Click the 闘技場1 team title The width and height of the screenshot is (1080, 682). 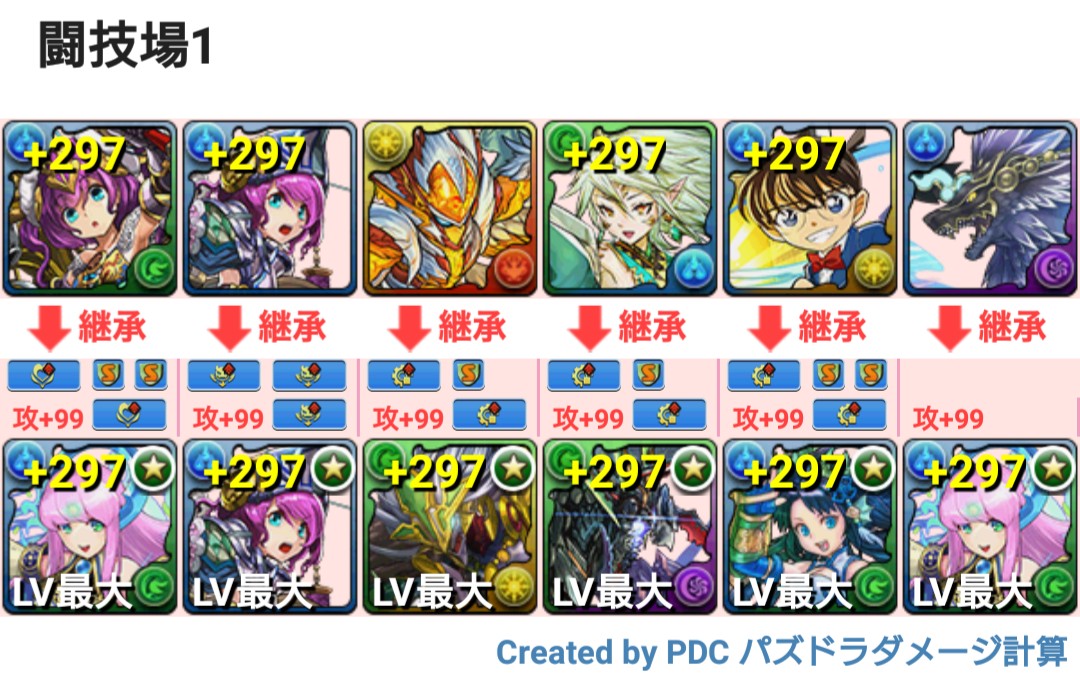point(125,45)
